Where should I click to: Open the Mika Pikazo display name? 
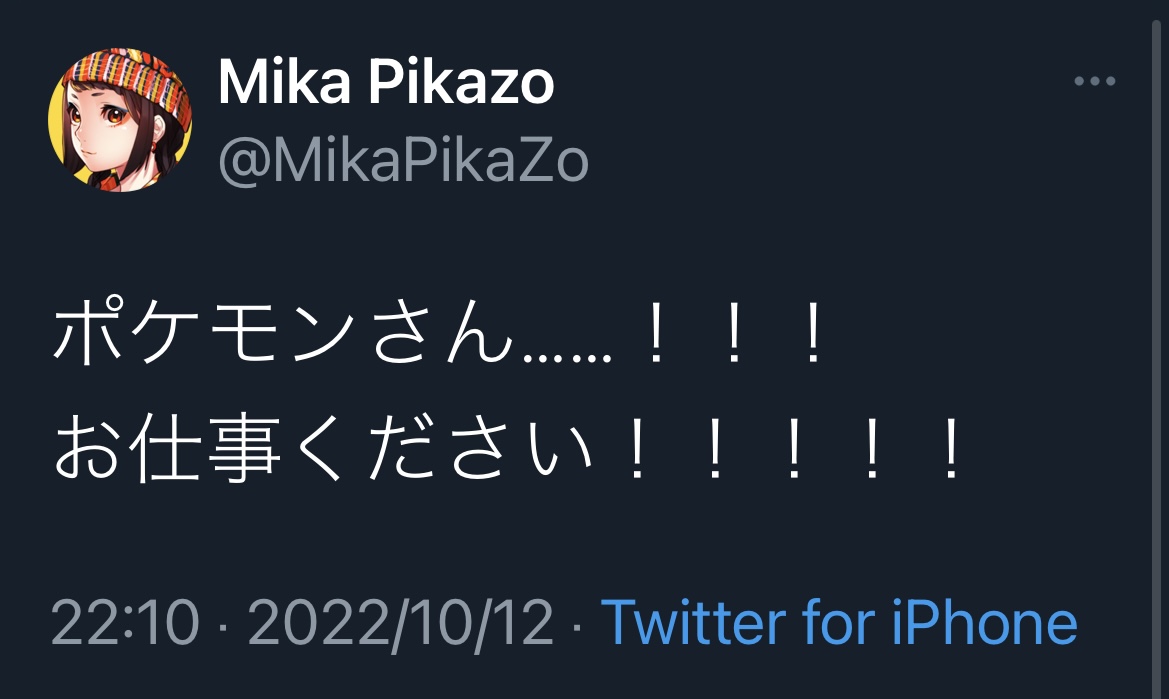pyautogui.click(x=386, y=84)
